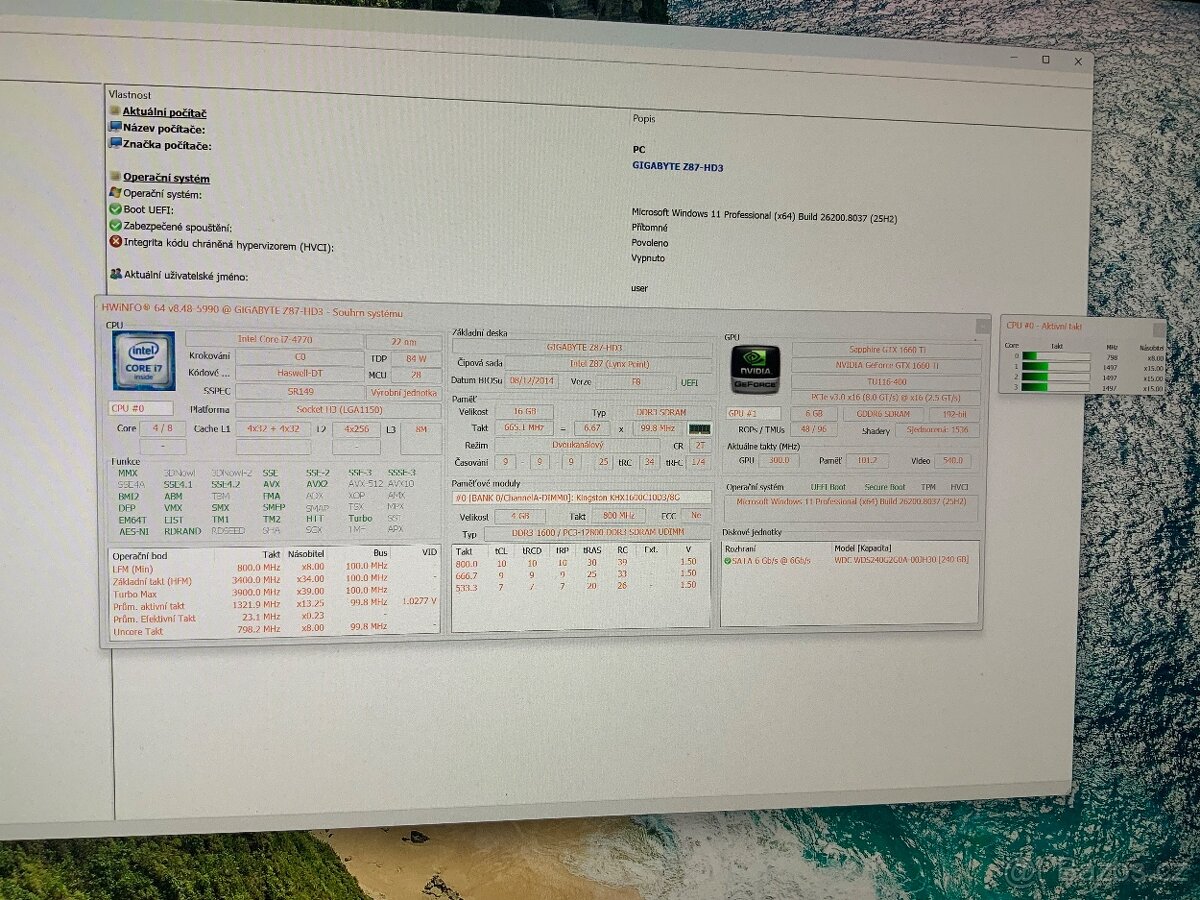Screen dimensions: 1200x900
Task: Open the CPU #0 selector dropdown
Action: (140, 408)
